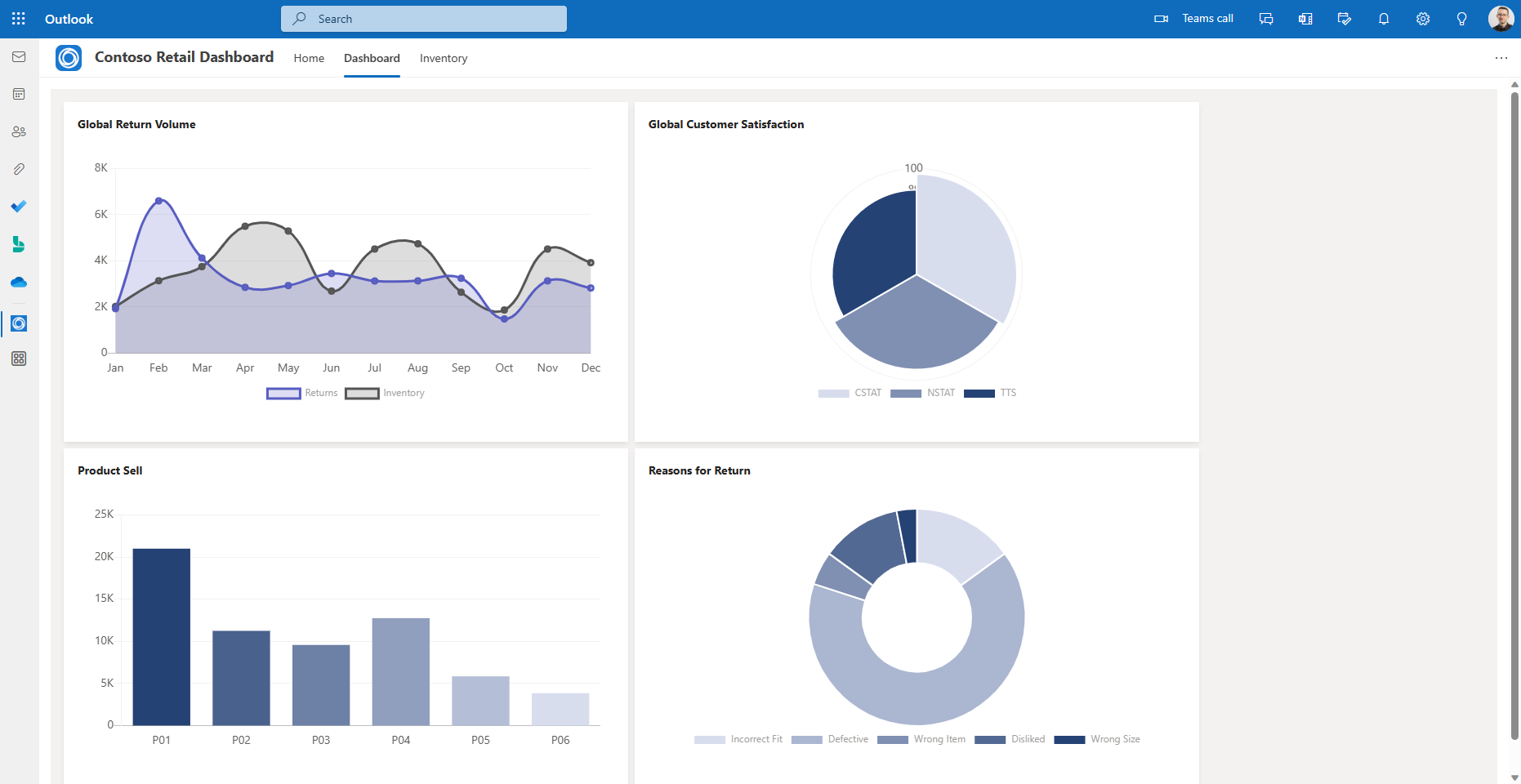Click the P04 bar in Product Sell
Viewport: 1521px width, 784px height.
tap(401, 671)
